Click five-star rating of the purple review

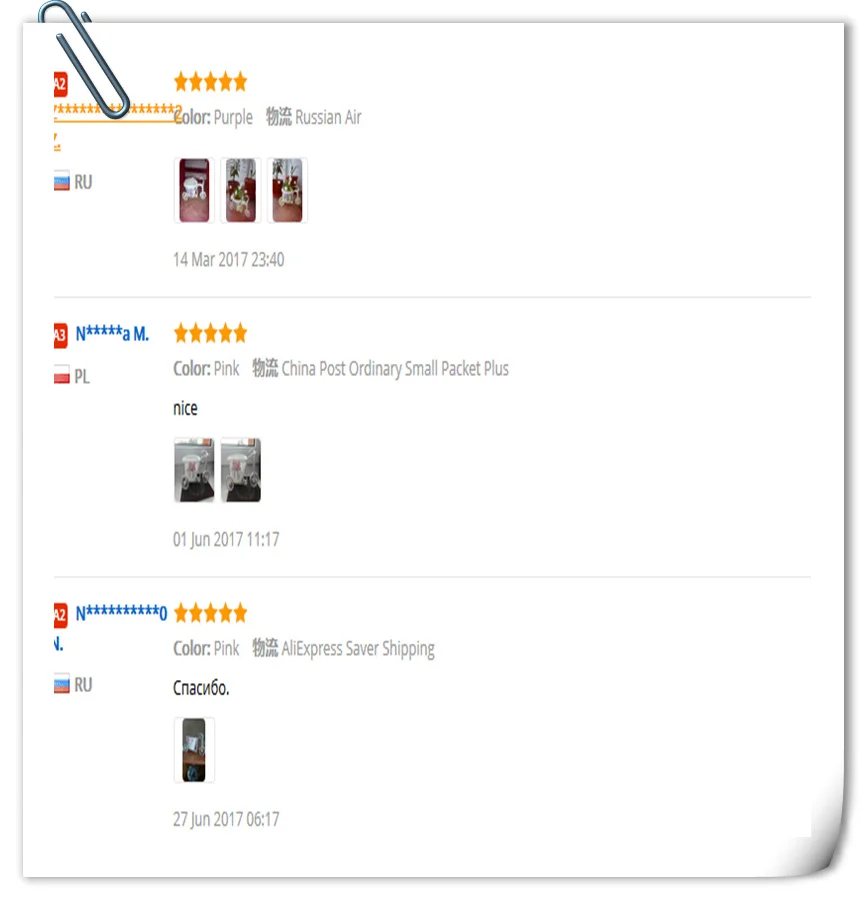(211, 82)
